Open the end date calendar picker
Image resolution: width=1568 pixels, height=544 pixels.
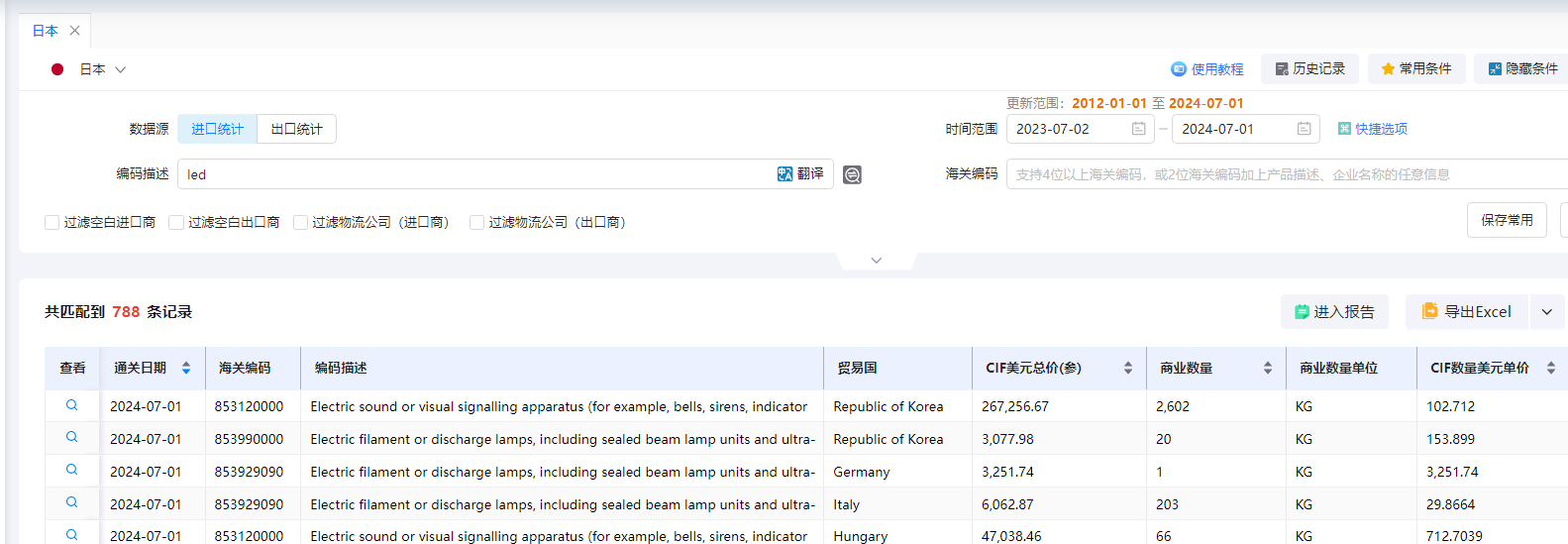click(x=1304, y=129)
